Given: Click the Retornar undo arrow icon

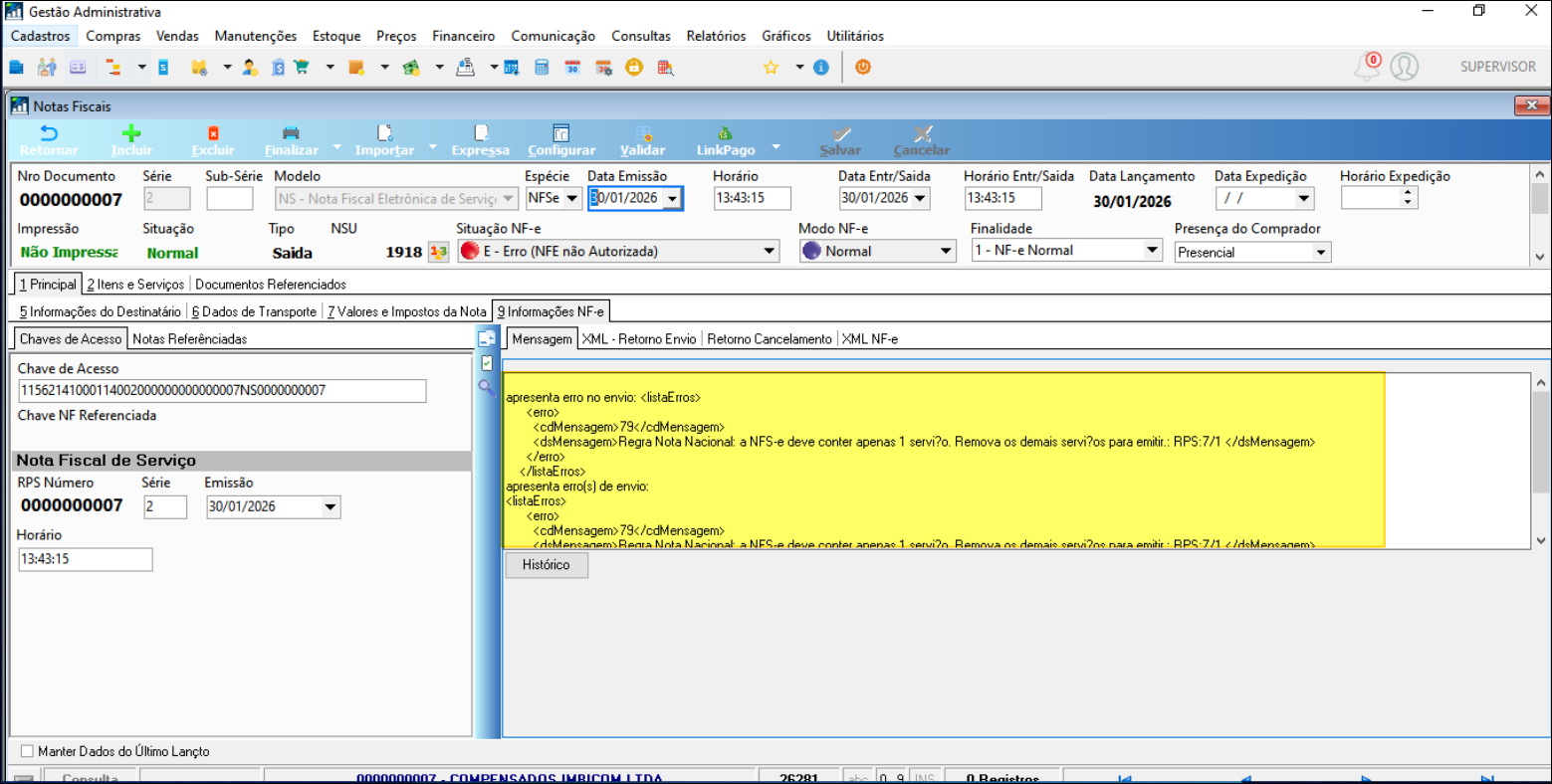Looking at the screenshot, I should pos(48,134).
